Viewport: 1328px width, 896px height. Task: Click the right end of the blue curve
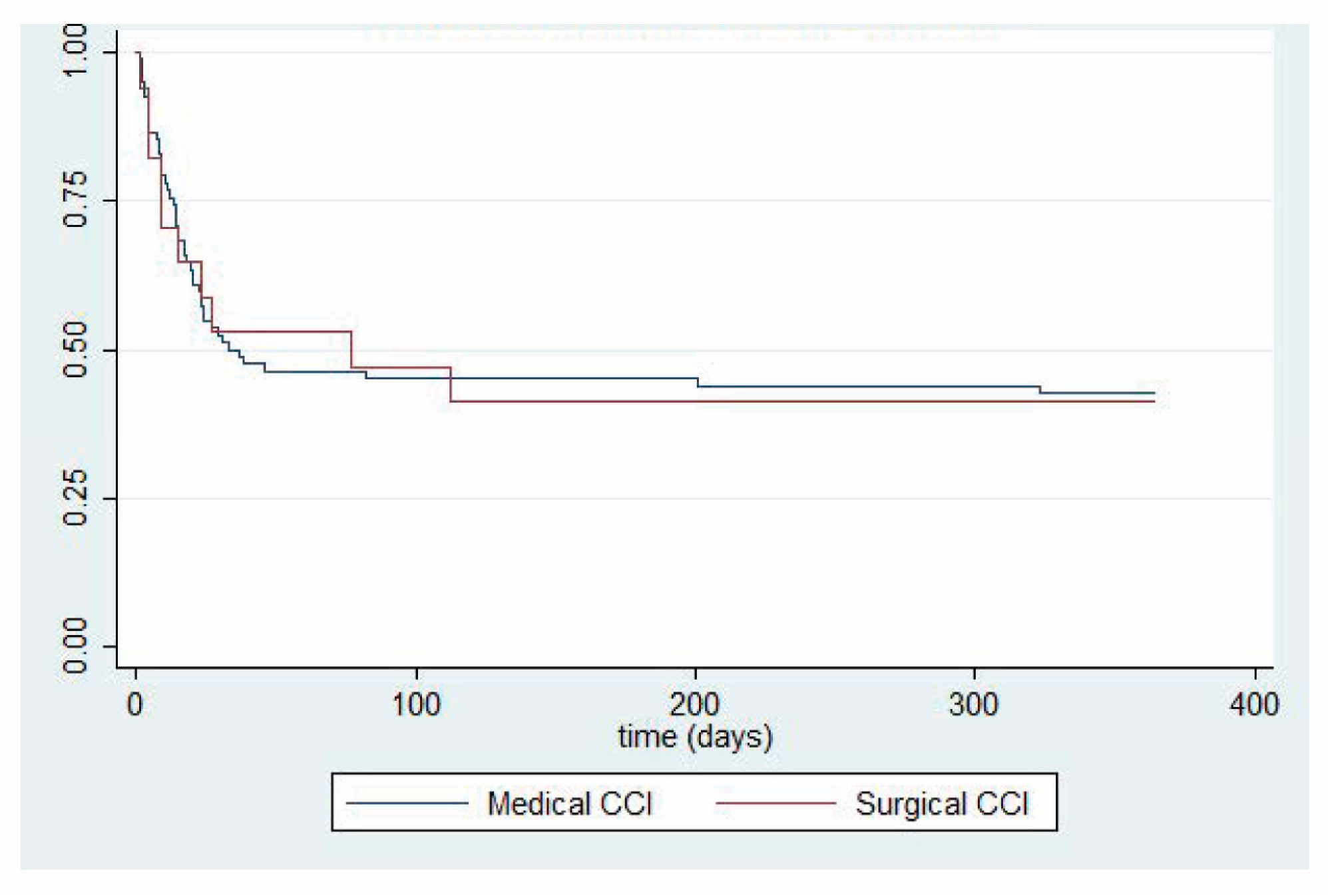pos(1154,393)
